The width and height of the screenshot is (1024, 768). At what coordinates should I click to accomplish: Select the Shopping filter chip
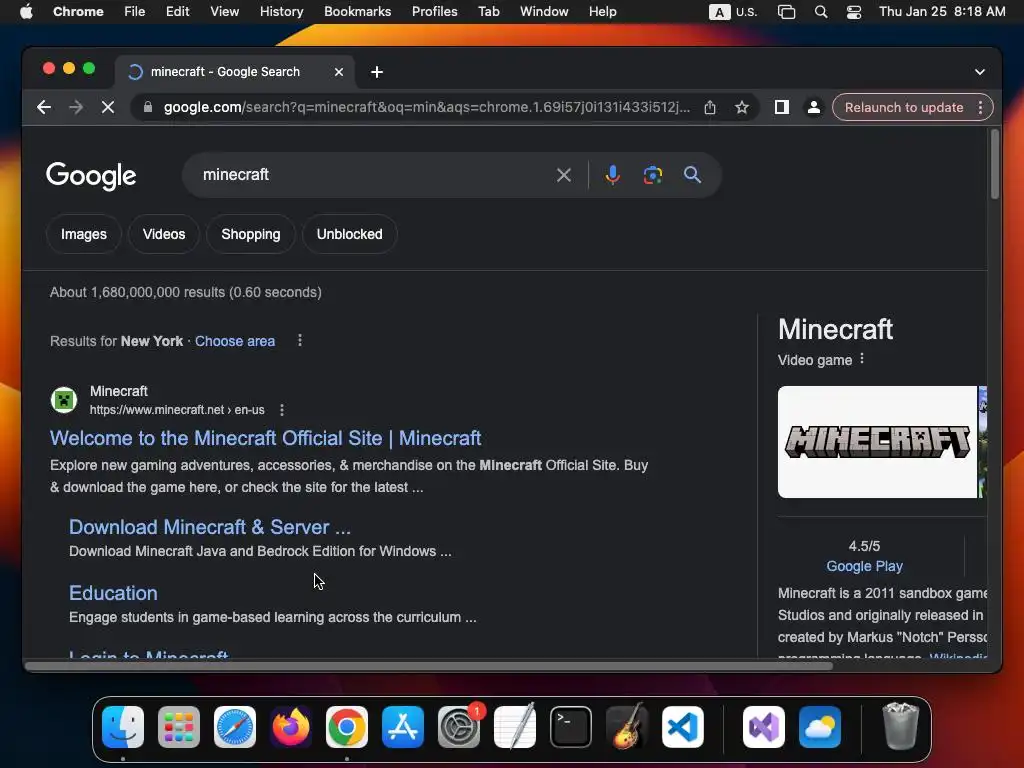(x=251, y=234)
